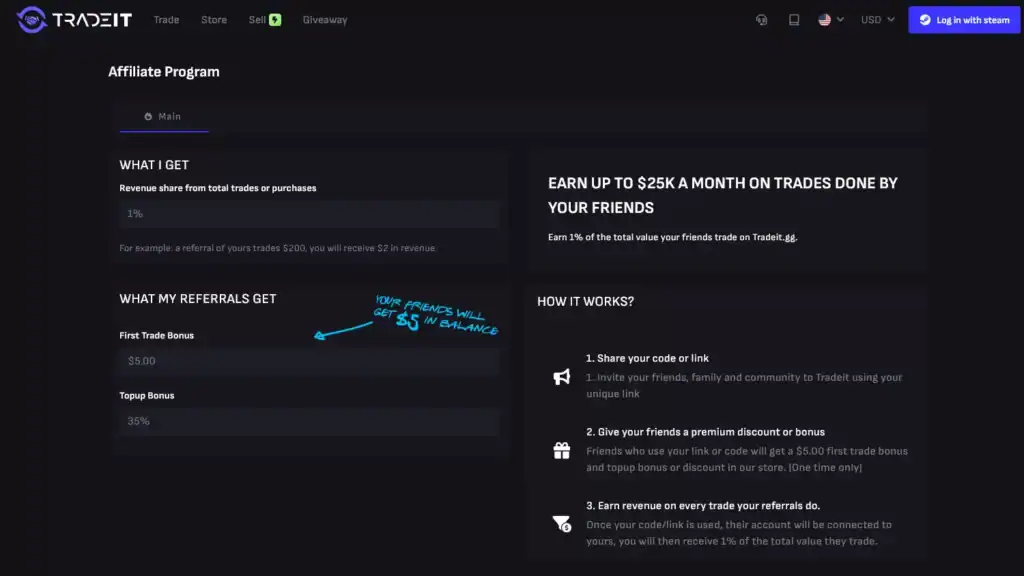Open the language flag dropdown
Viewport: 1024px width, 576px height.
coord(831,20)
